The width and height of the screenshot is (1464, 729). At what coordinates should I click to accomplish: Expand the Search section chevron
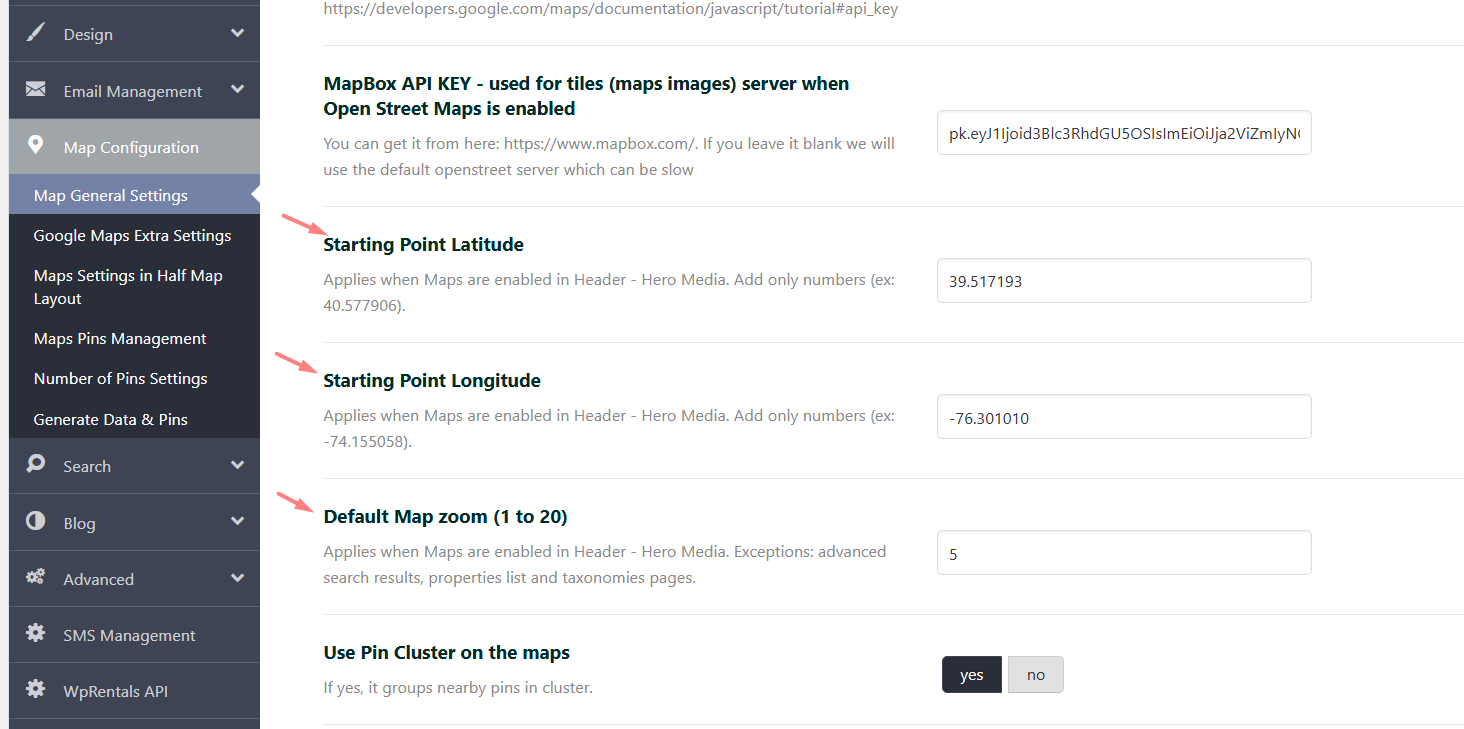tap(237, 465)
